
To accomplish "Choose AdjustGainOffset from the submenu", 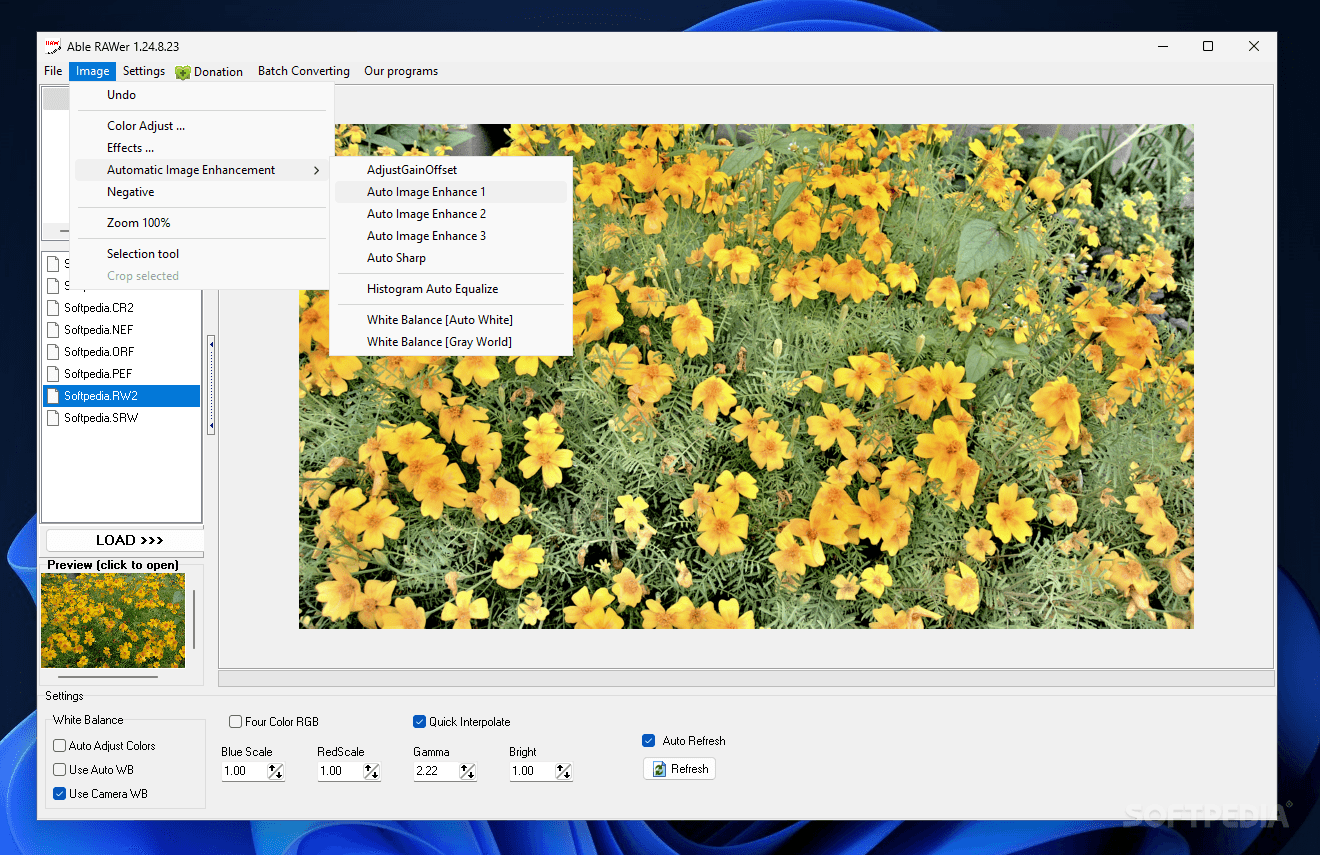I will (x=451, y=170).
